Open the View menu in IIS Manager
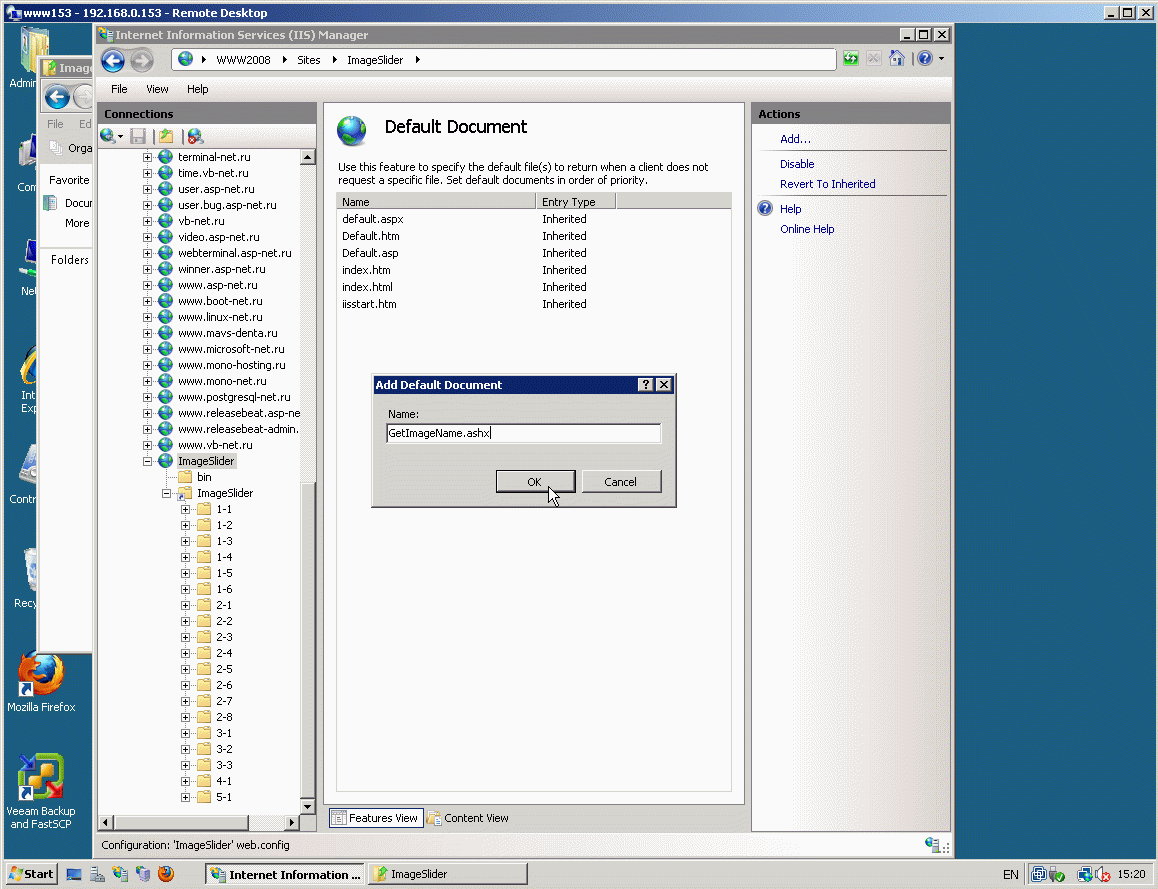This screenshot has width=1158, height=889. click(157, 89)
